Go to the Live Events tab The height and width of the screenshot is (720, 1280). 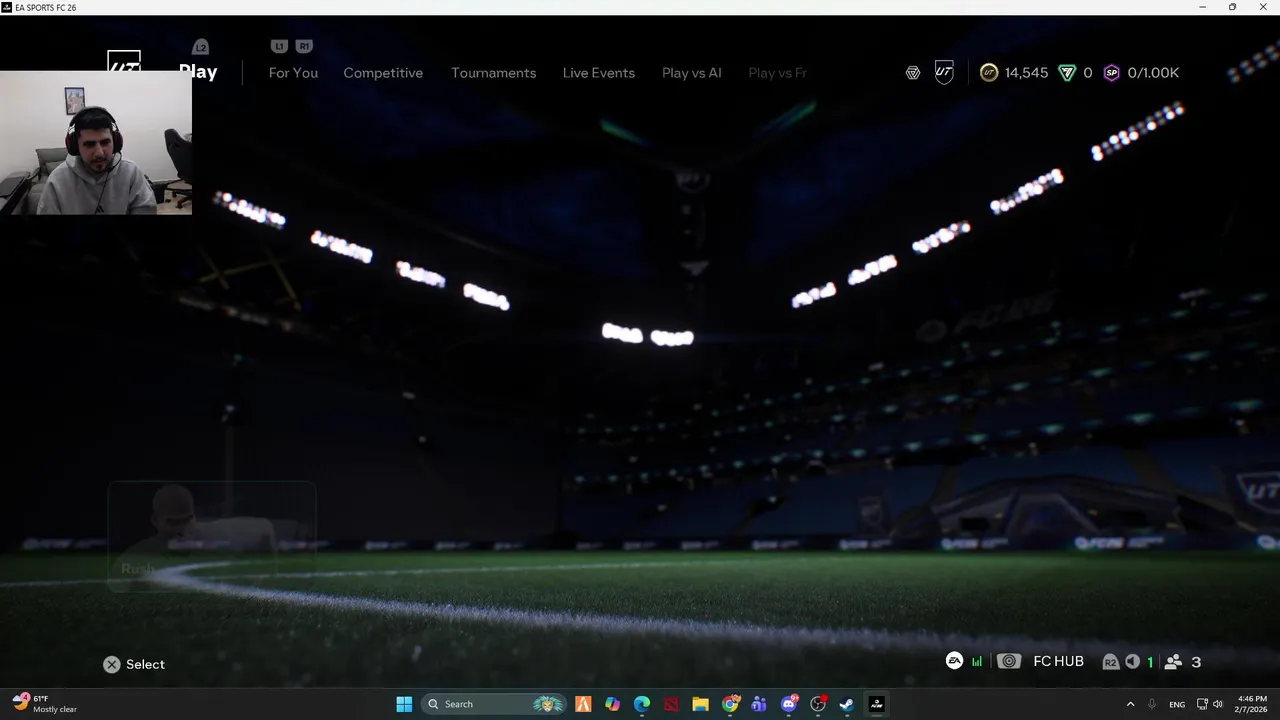pyautogui.click(x=598, y=73)
